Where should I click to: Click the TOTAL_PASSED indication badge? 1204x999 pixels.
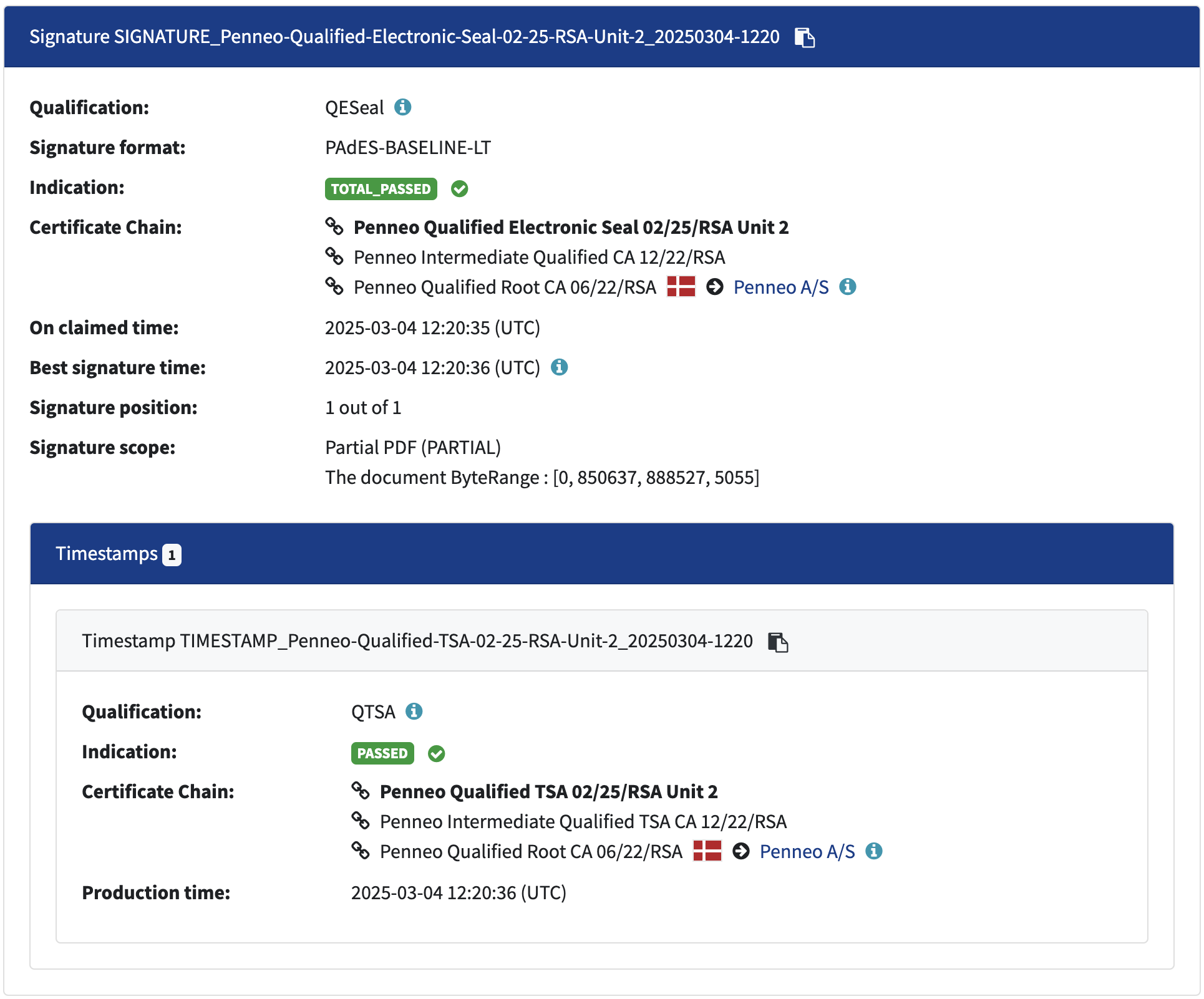[x=381, y=188]
